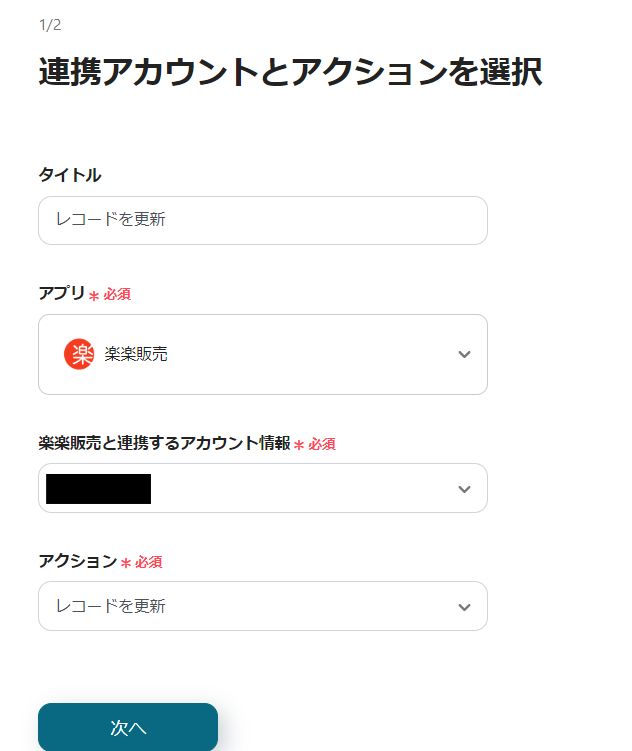Click 必須 marker beside the account information label
This screenshot has width=632, height=751.
point(322,444)
